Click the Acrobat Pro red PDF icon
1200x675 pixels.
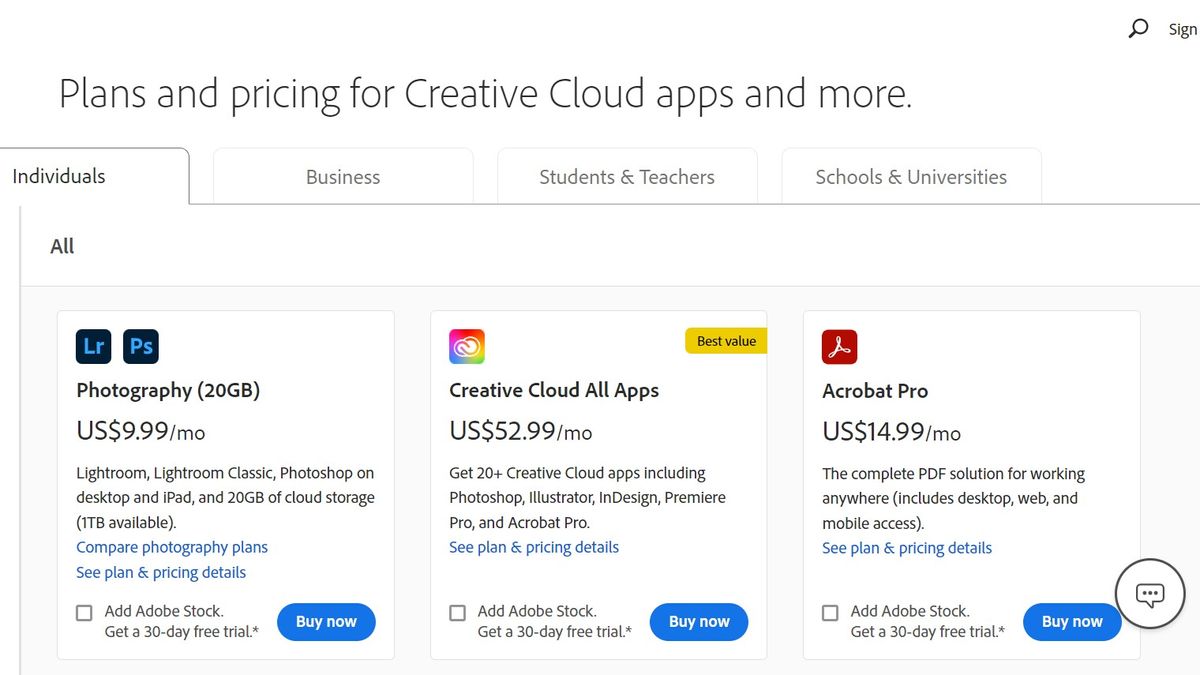[839, 346]
